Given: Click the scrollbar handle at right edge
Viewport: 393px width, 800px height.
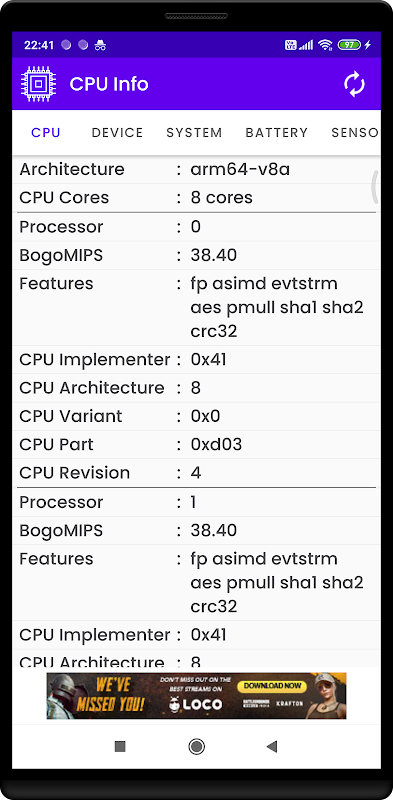Looking at the screenshot, I should click(375, 187).
